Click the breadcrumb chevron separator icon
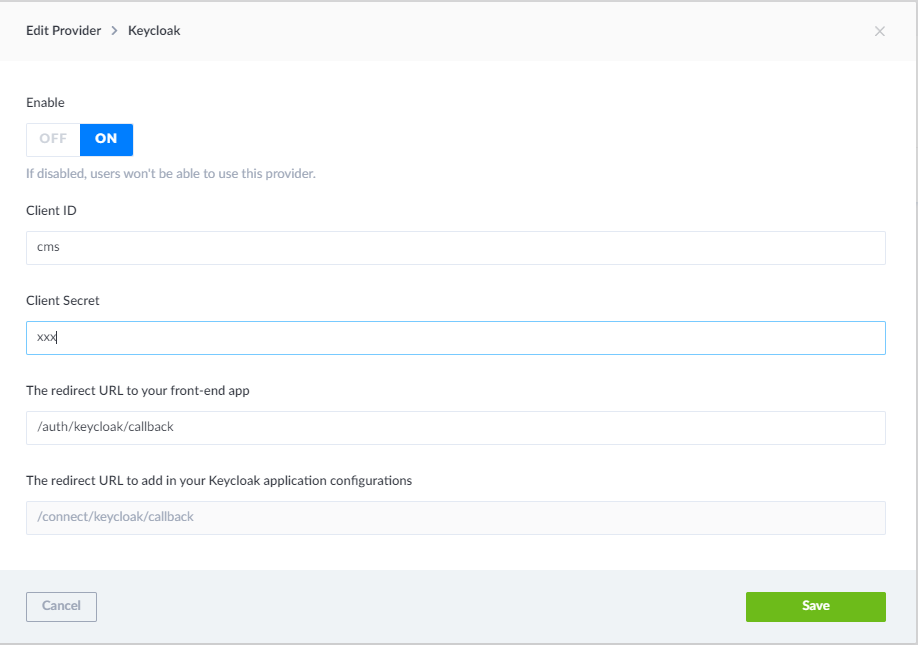The width and height of the screenshot is (918, 645). [x=115, y=30]
